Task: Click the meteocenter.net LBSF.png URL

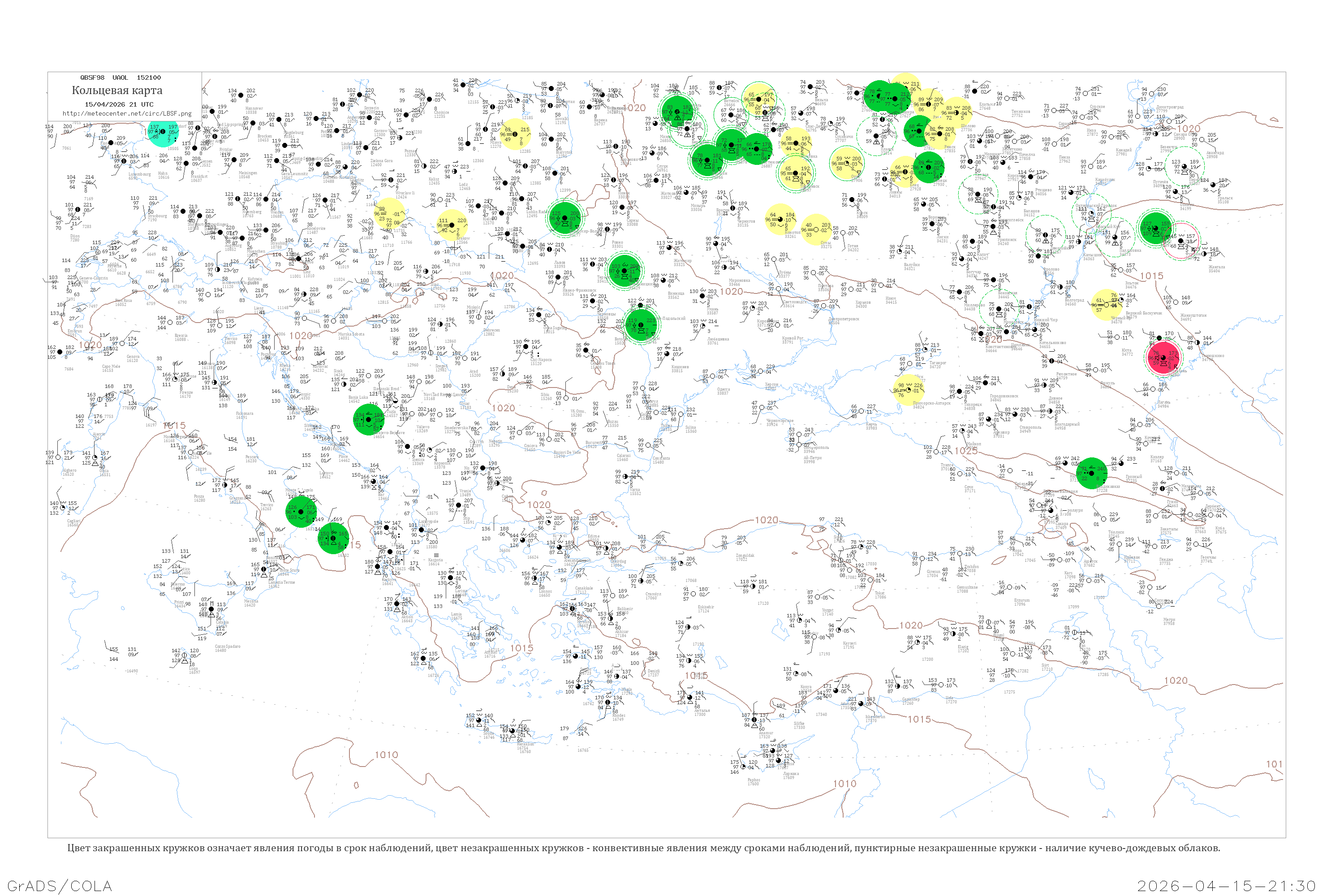Action: 127,114
